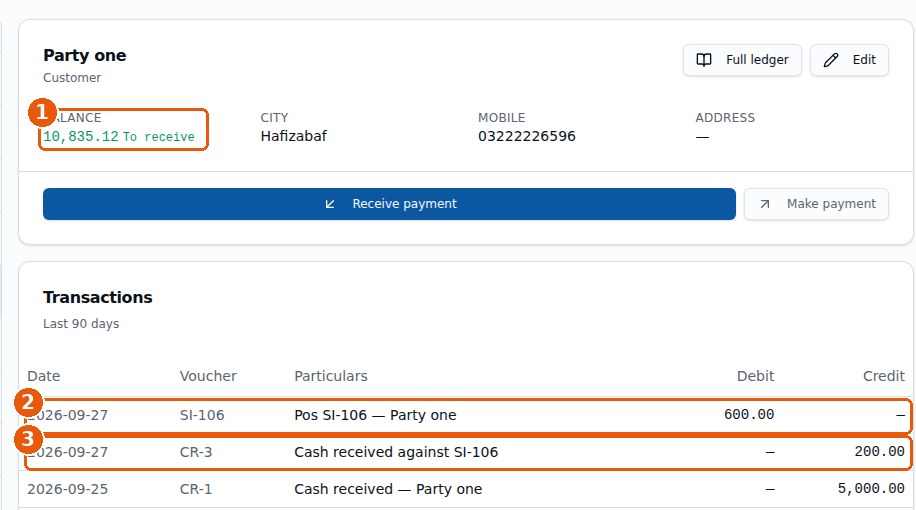
Task: Open voucher SI-106
Action: tap(202, 415)
